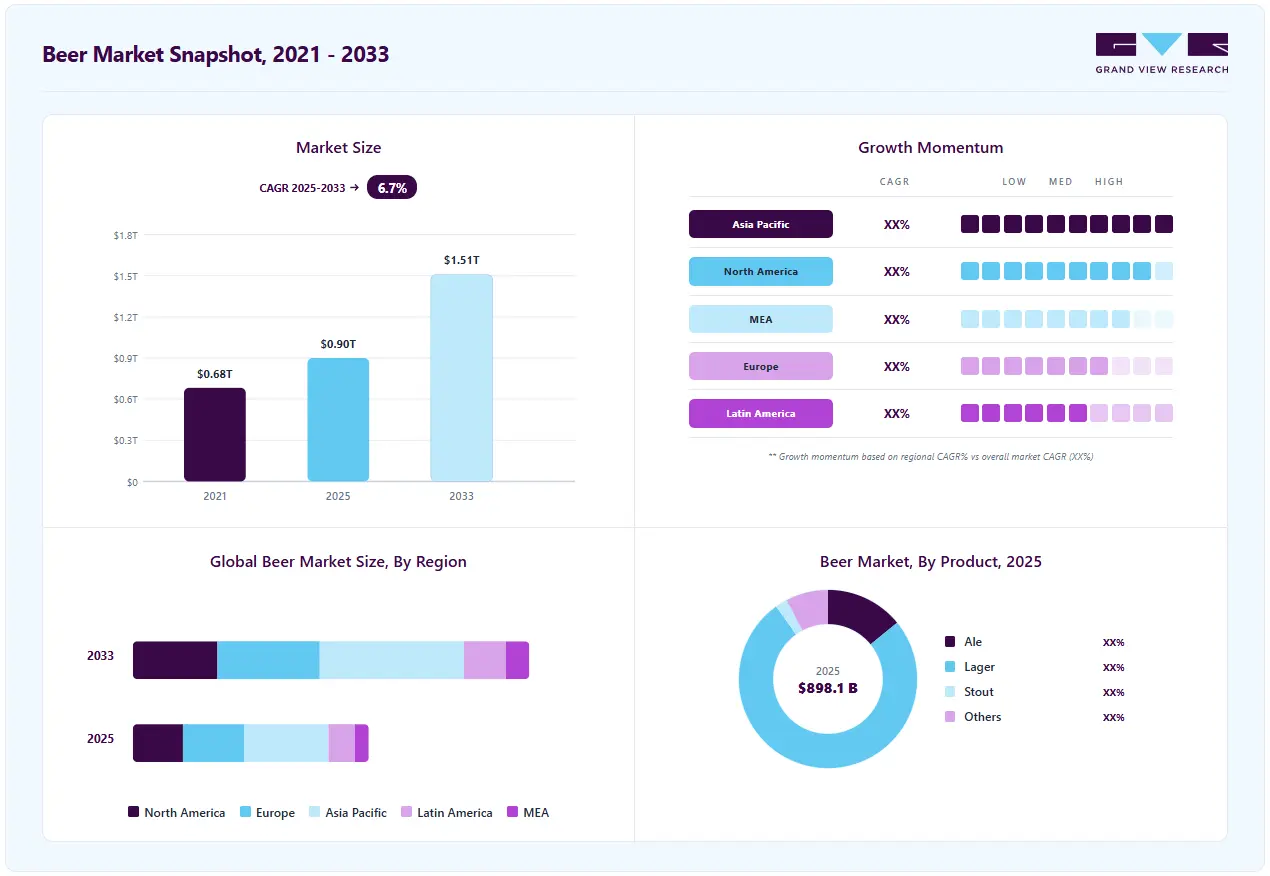Click the Europe region pill
This screenshot has width=1270, height=876.
click(x=761, y=366)
